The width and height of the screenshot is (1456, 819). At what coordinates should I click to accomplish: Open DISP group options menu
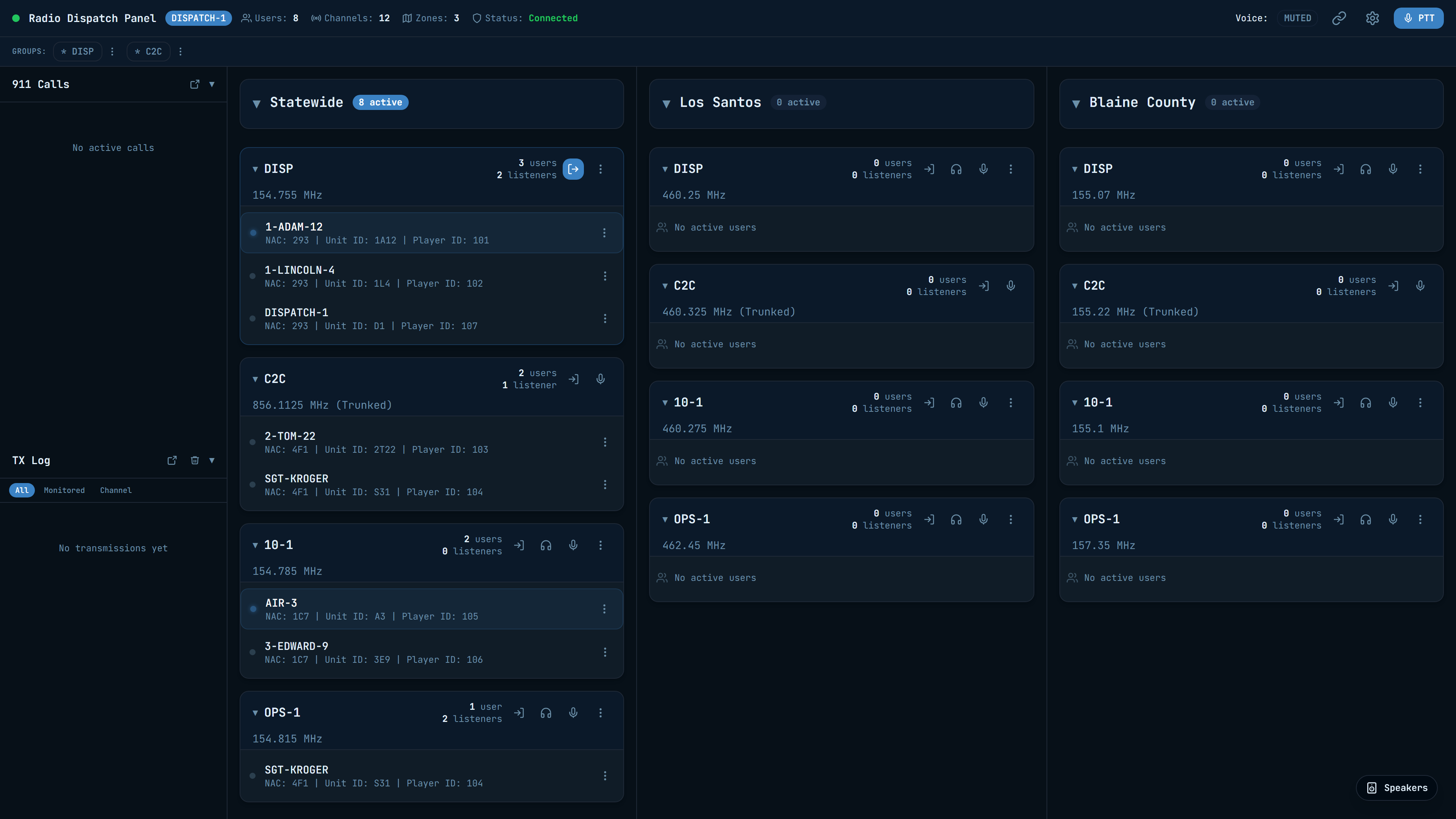click(x=113, y=52)
